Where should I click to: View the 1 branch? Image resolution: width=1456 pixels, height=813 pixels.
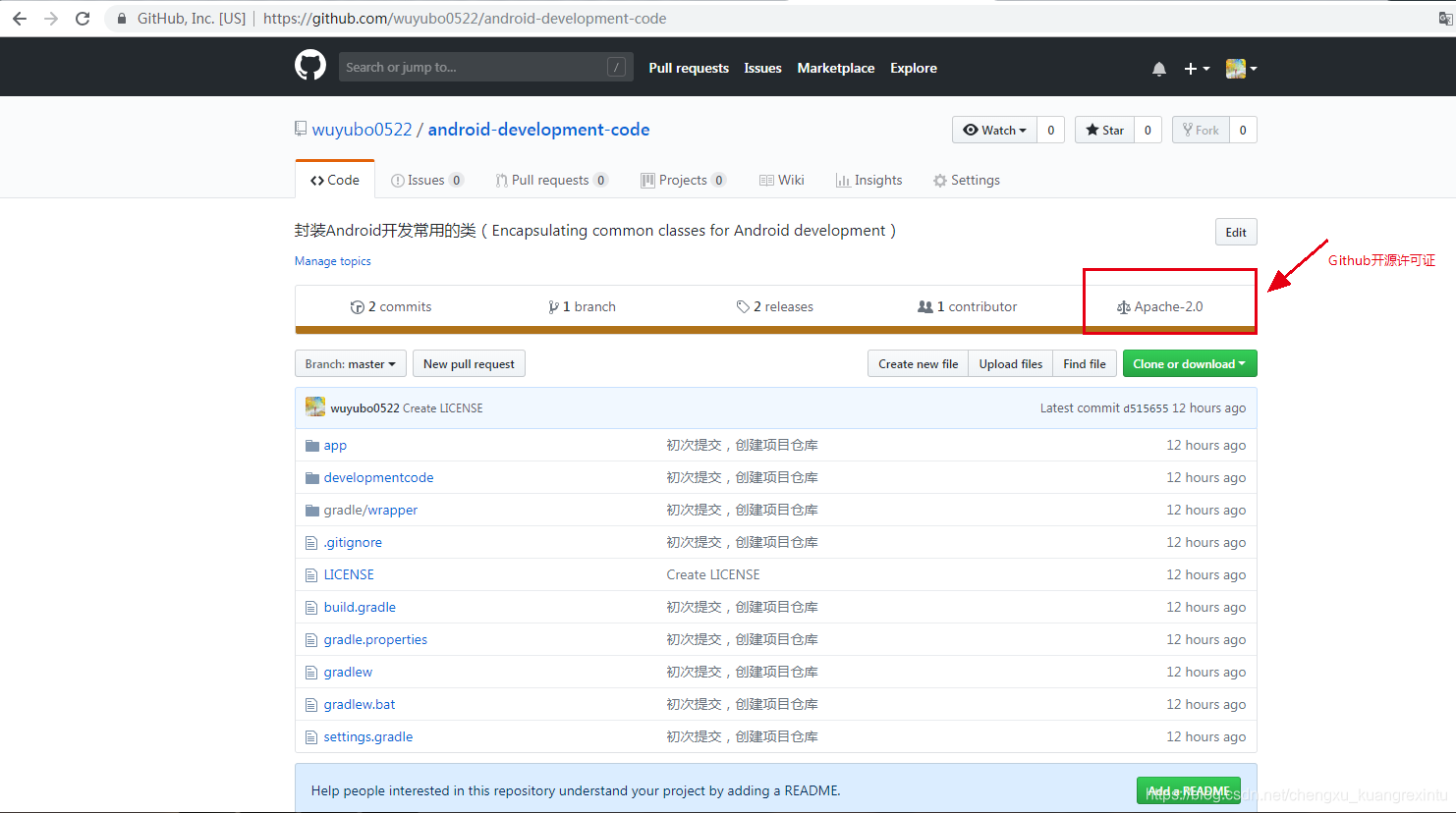582,306
